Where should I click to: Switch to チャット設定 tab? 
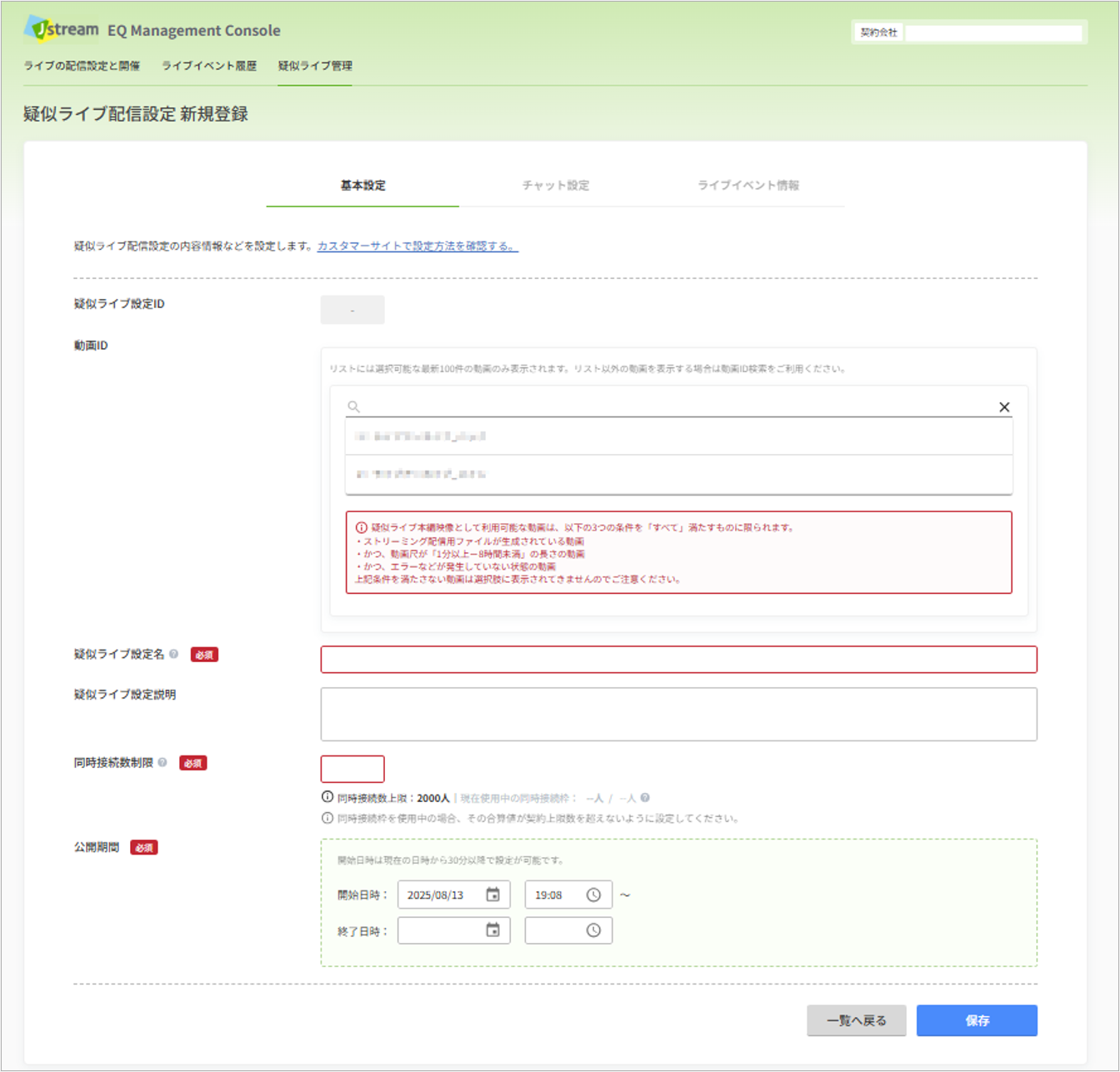556,186
